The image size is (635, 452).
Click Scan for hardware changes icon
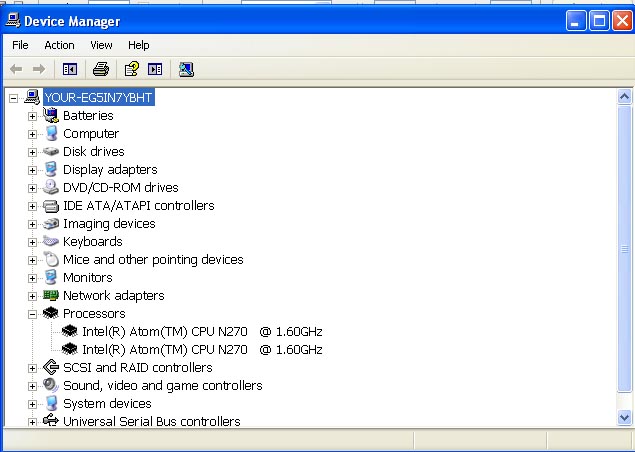click(186, 69)
